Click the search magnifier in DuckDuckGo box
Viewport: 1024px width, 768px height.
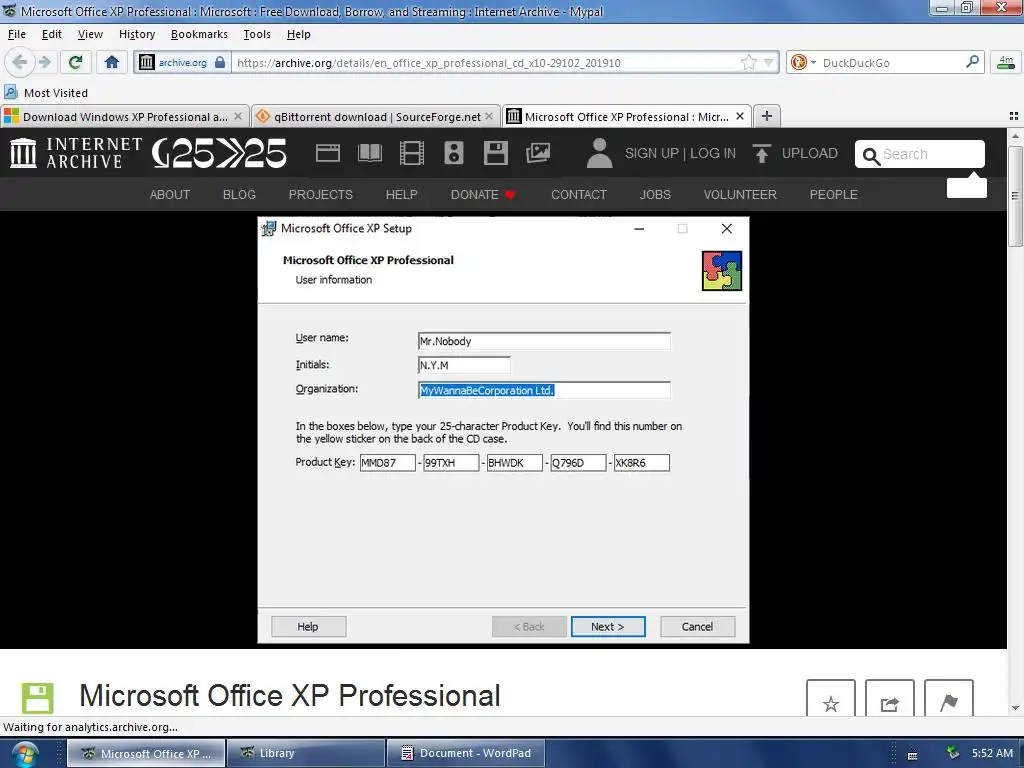tap(972, 62)
